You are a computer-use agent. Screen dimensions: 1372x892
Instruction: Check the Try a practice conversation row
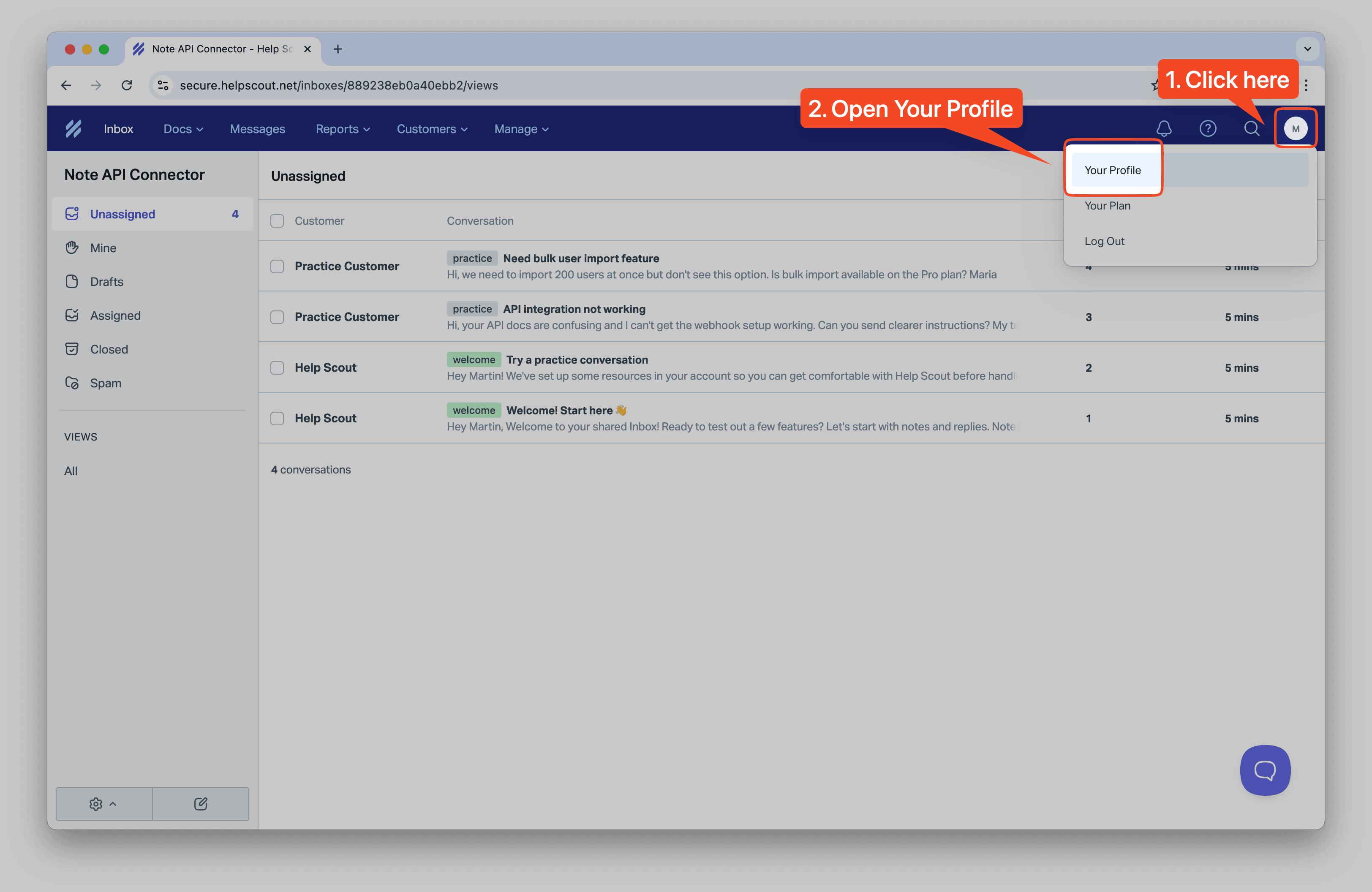[x=277, y=367]
